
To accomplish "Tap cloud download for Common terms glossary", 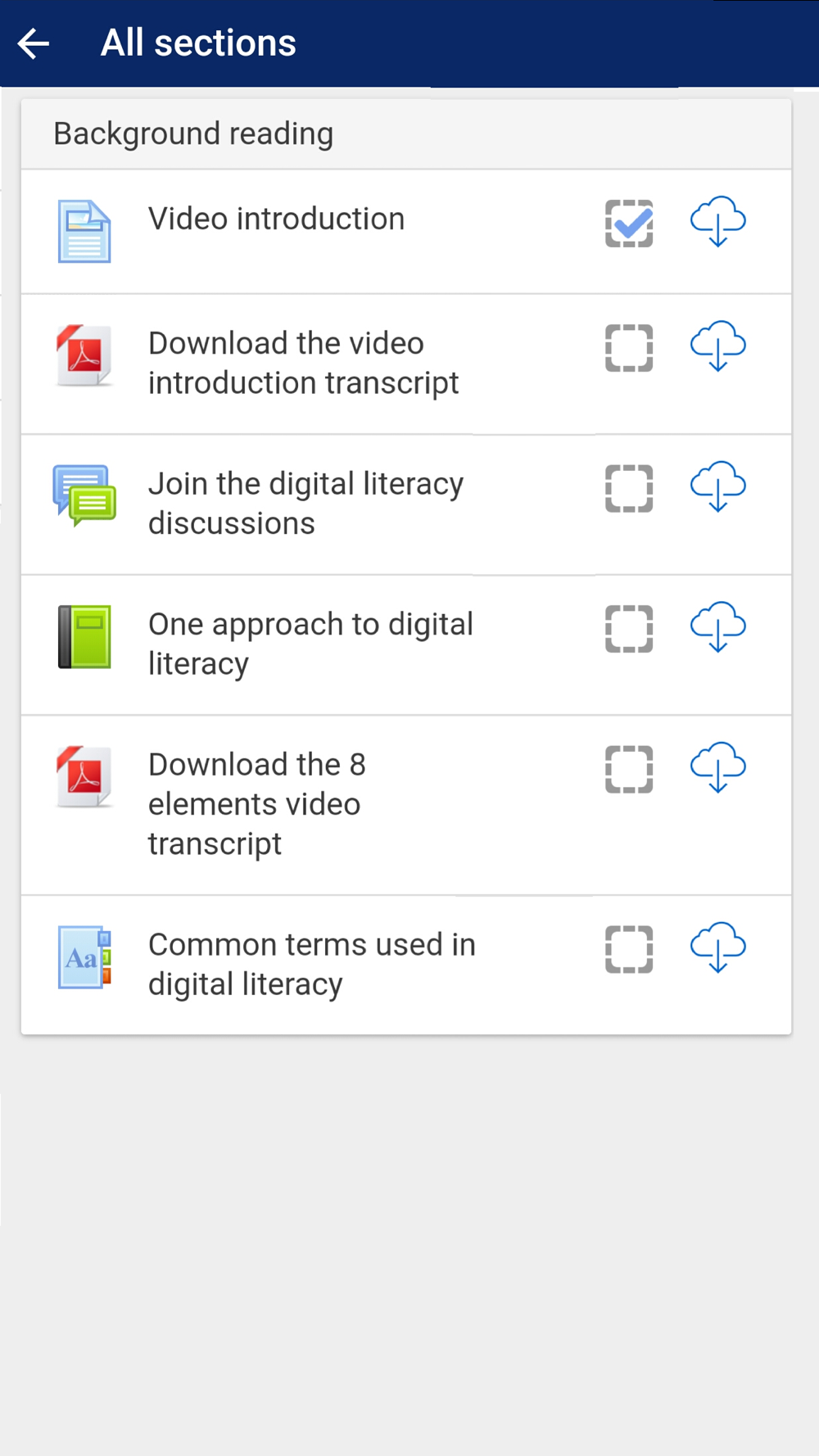I will 717,948.
